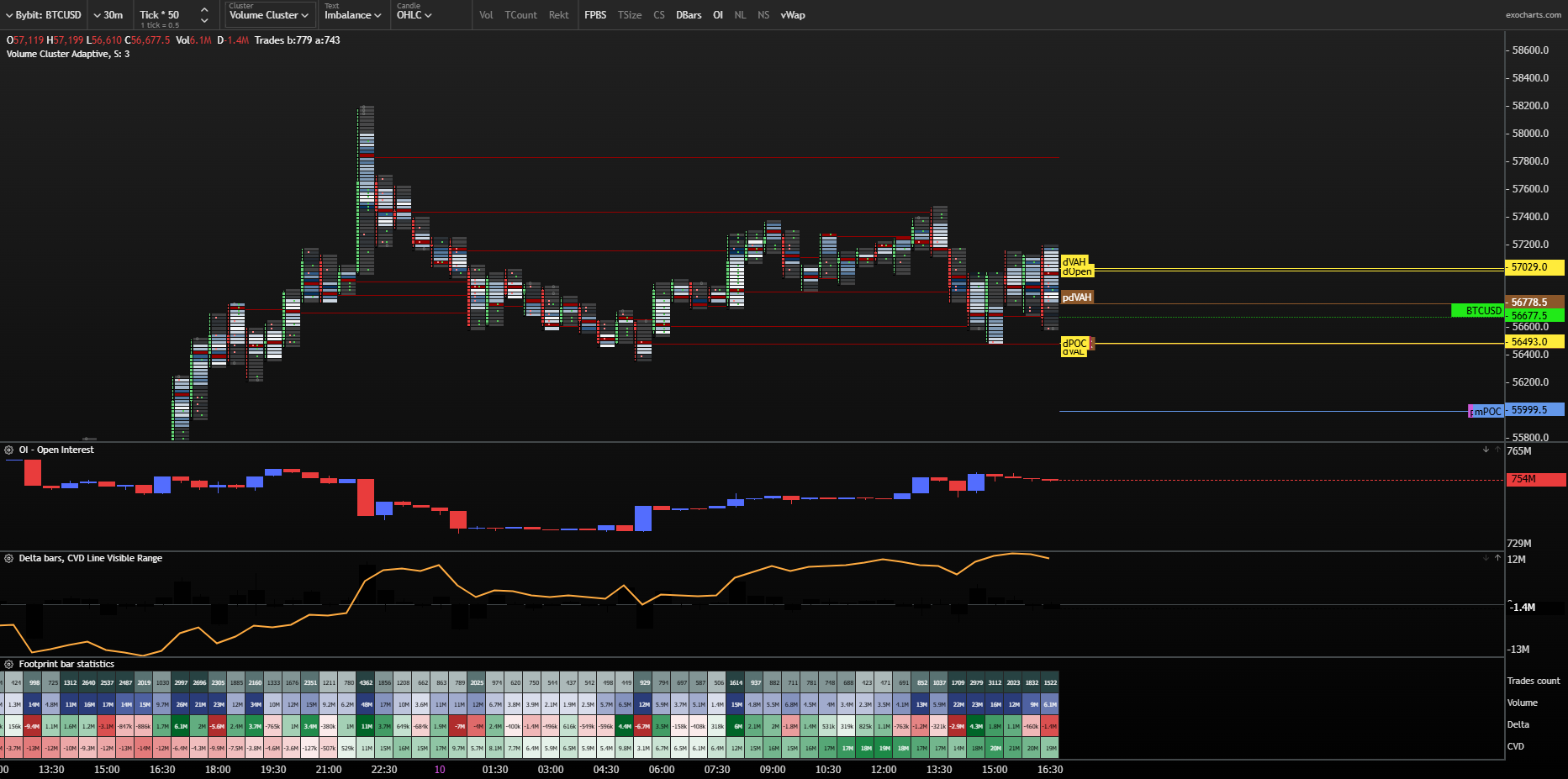Enable the NS indicator
Image resolution: width=1568 pixels, height=779 pixels.
(763, 15)
